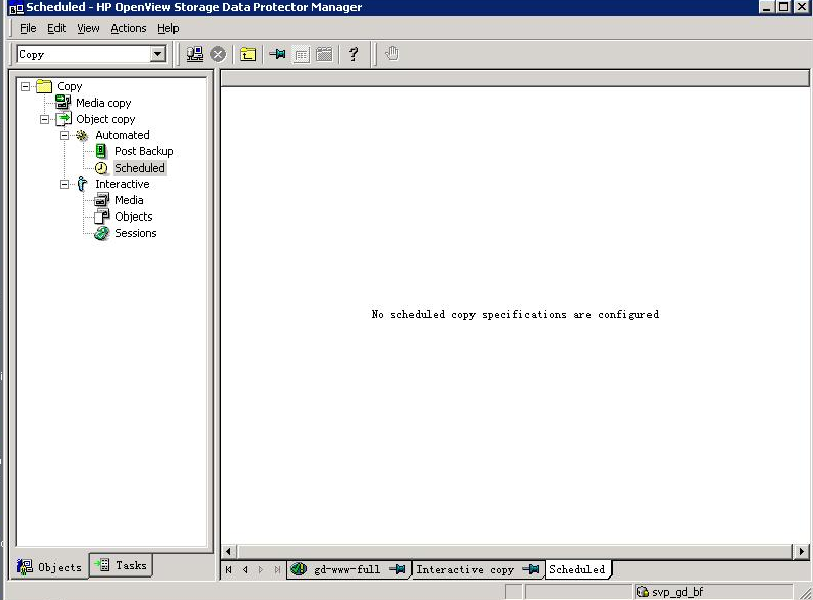Image resolution: width=813 pixels, height=600 pixels.
Task: Click the pin toolbar icon
Action: (x=277, y=53)
